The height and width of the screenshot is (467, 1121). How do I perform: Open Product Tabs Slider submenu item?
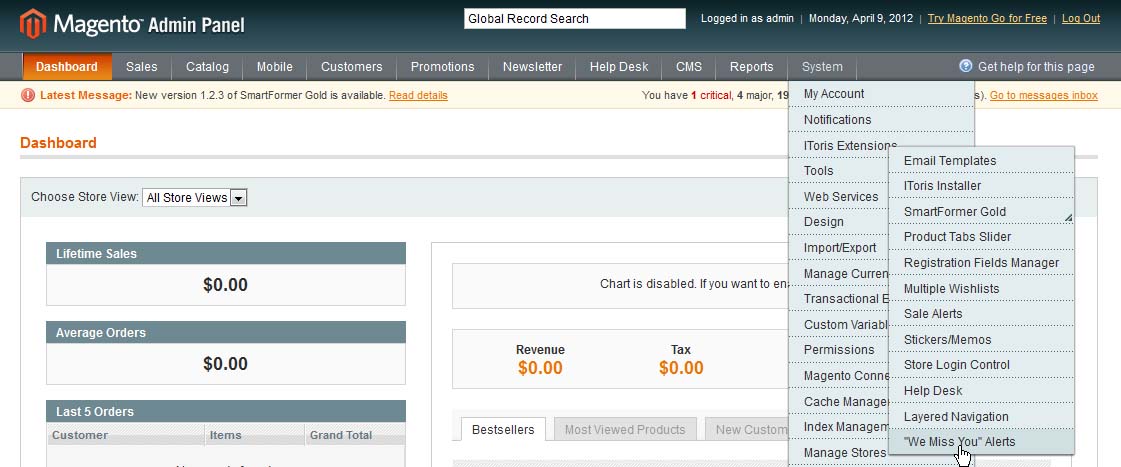981,237
